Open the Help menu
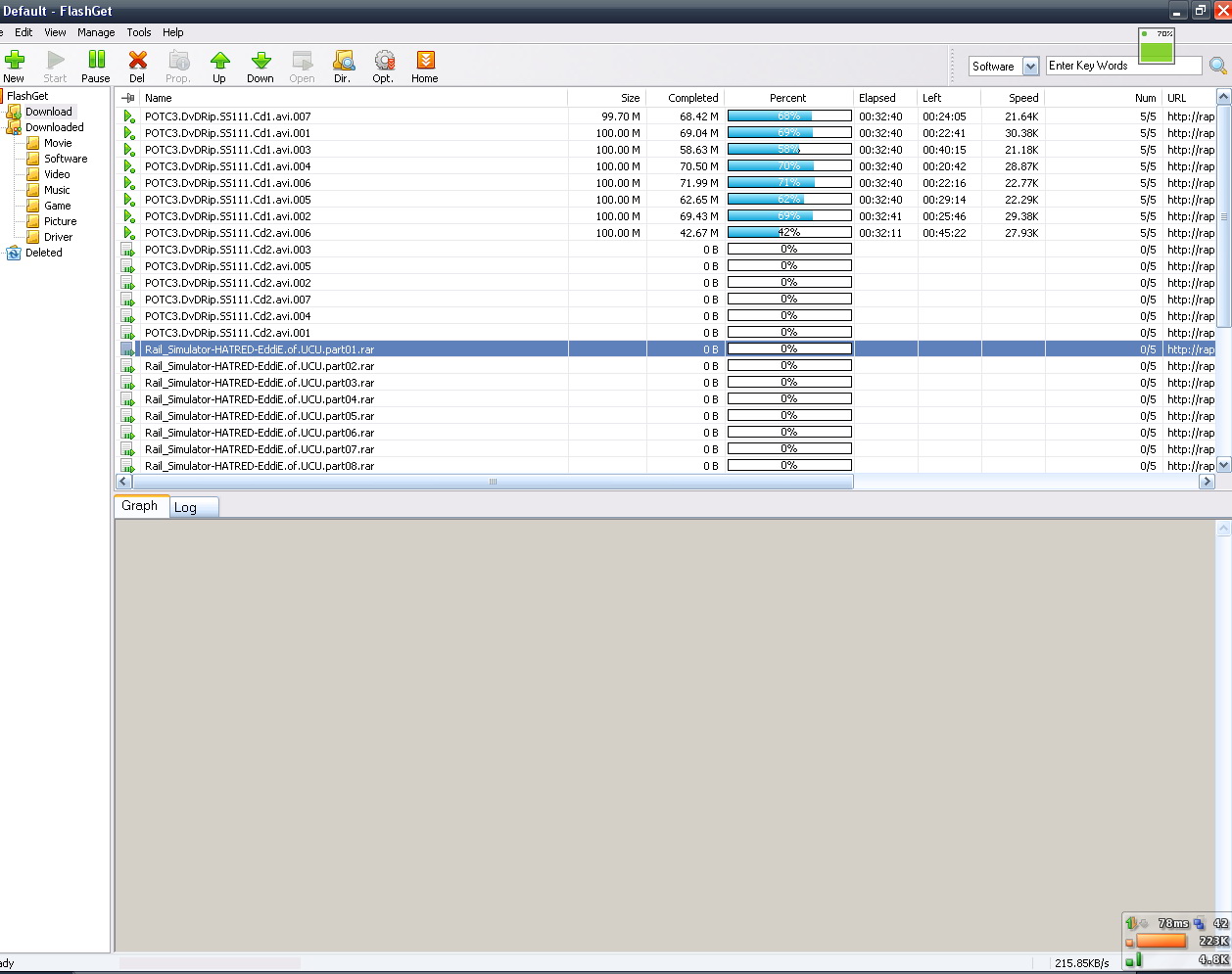The image size is (1232, 974). coord(173,32)
